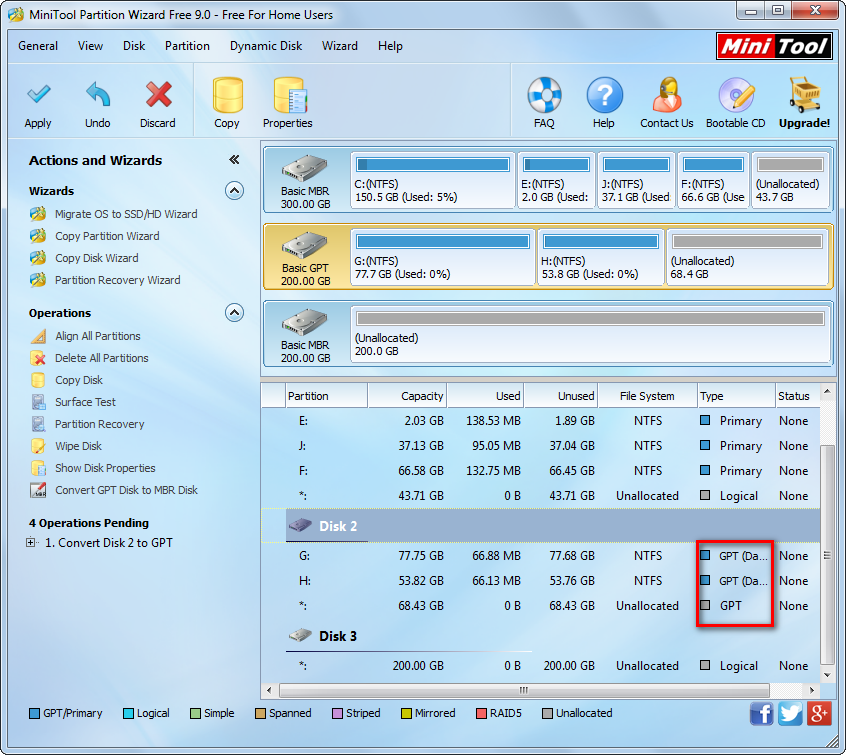846x755 pixels.
Task: Click the Contact Us icon
Action: (x=666, y=97)
